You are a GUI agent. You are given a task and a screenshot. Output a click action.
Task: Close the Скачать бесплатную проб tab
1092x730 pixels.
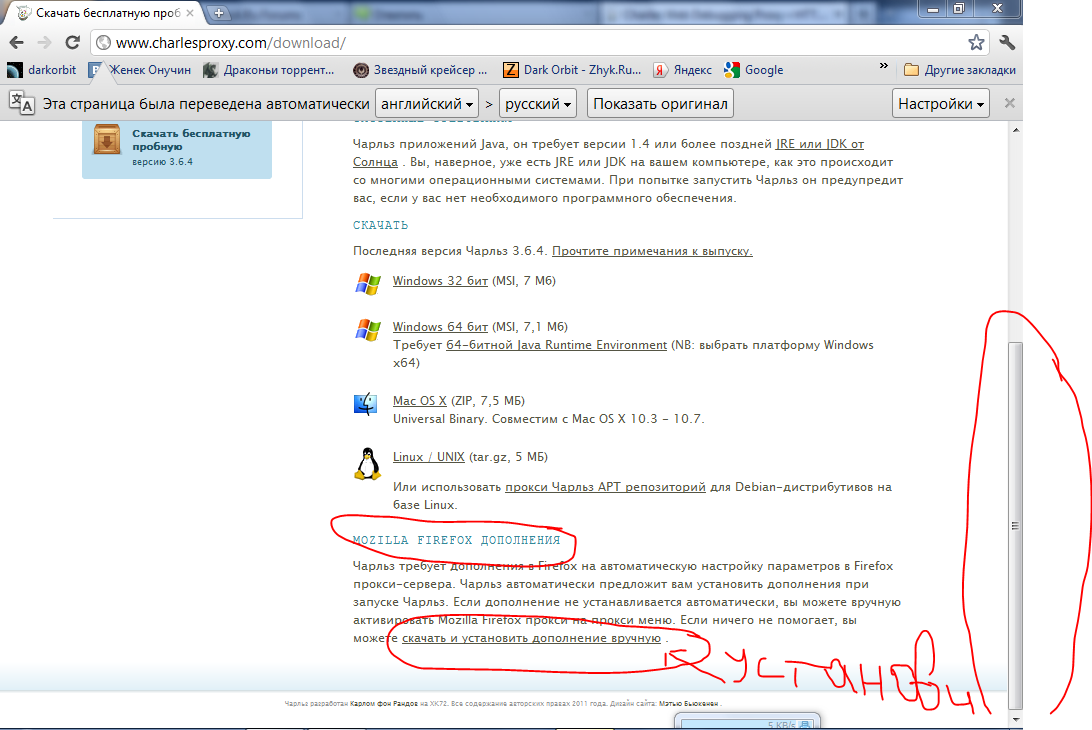(x=189, y=13)
